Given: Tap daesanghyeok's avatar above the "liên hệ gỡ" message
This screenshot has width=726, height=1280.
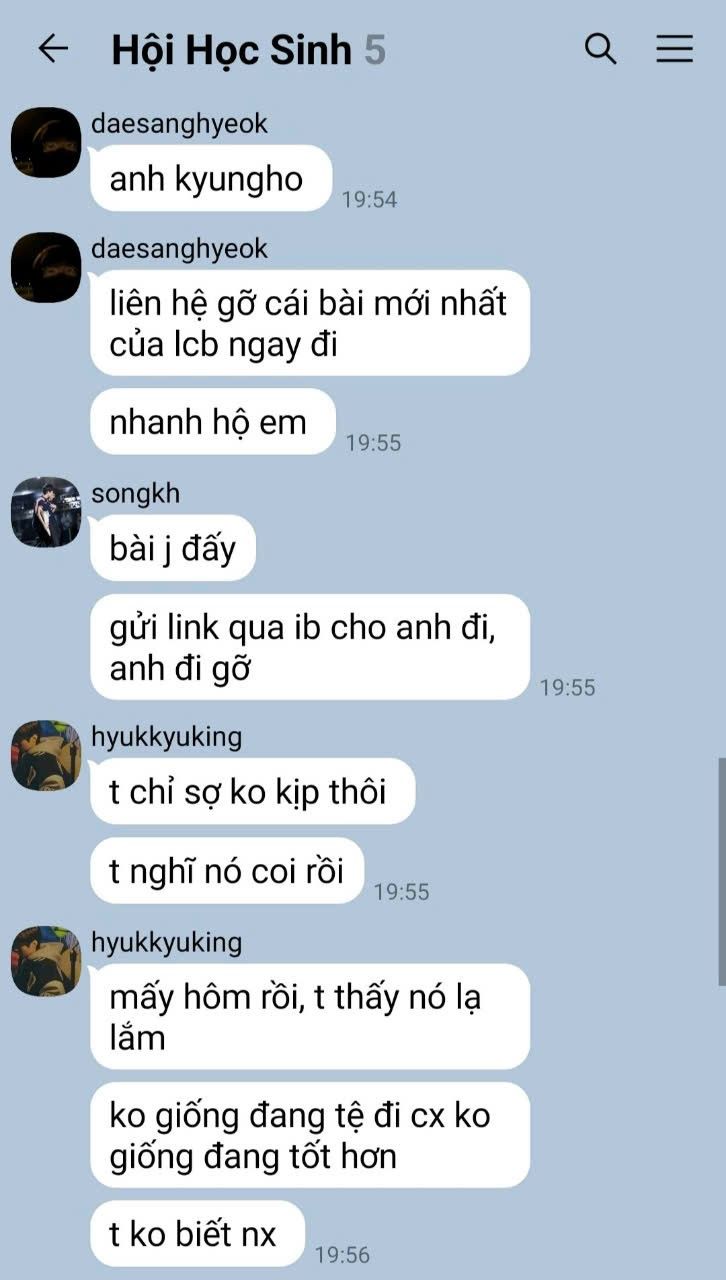Looking at the screenshot, I should tap(46, 267).
